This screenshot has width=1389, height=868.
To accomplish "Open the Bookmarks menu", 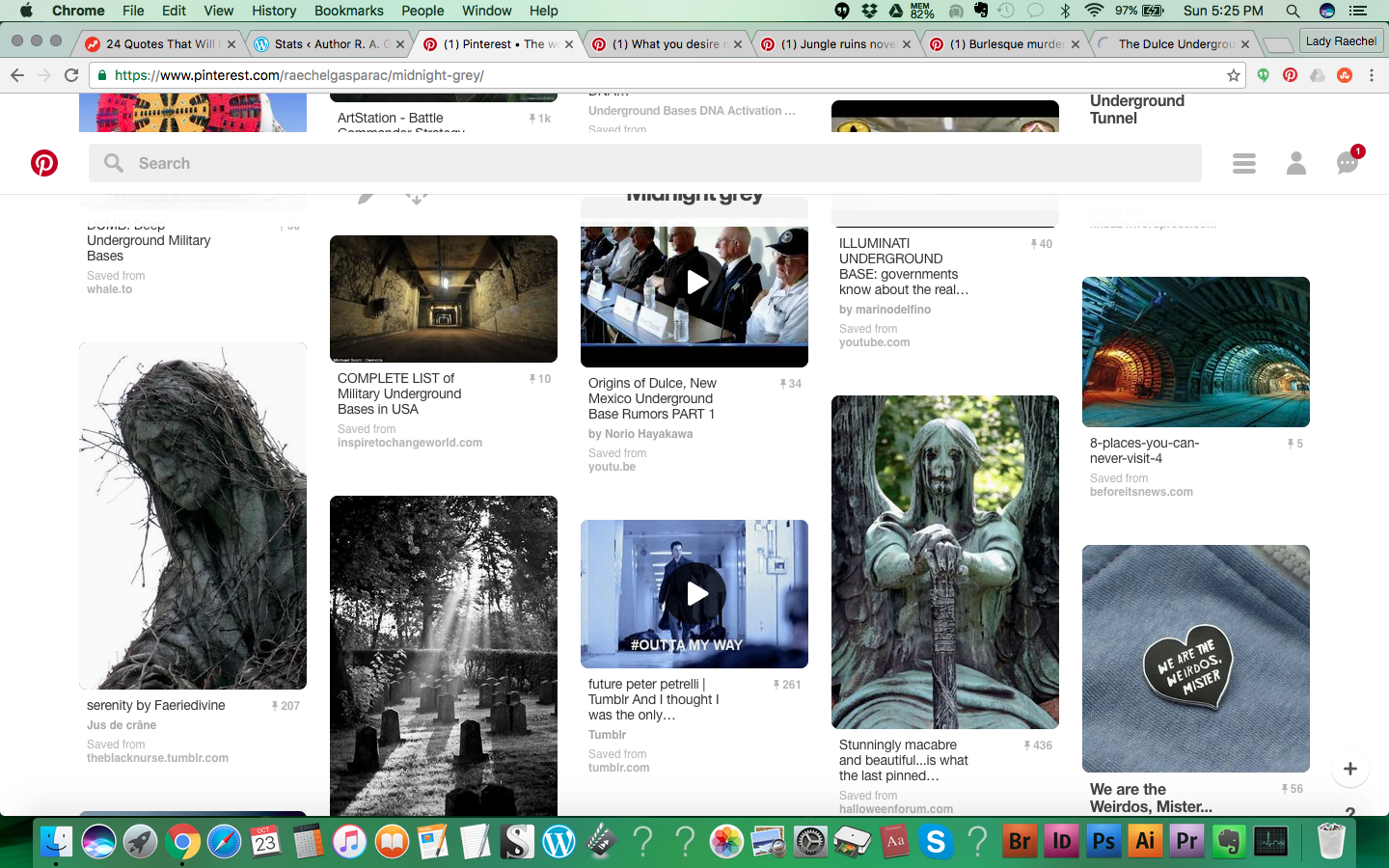I will click(x=348, y=11).
